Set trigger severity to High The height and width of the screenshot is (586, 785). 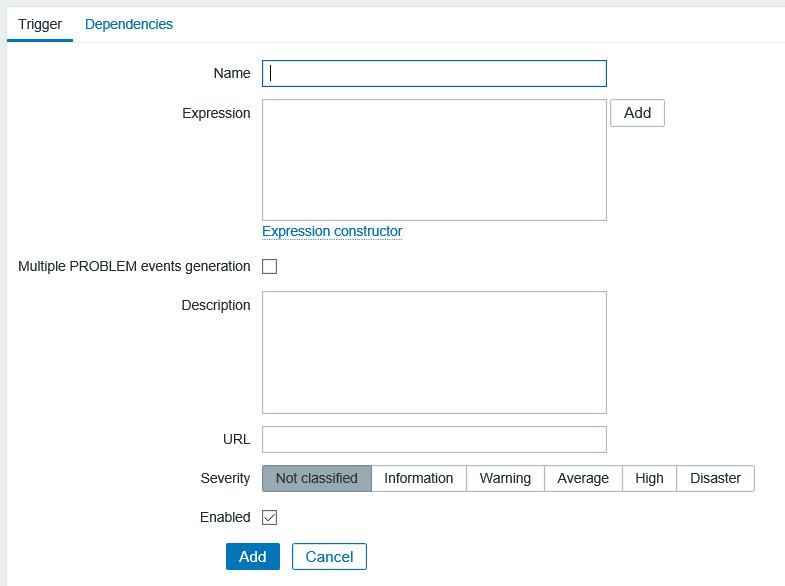pos(649,478)
